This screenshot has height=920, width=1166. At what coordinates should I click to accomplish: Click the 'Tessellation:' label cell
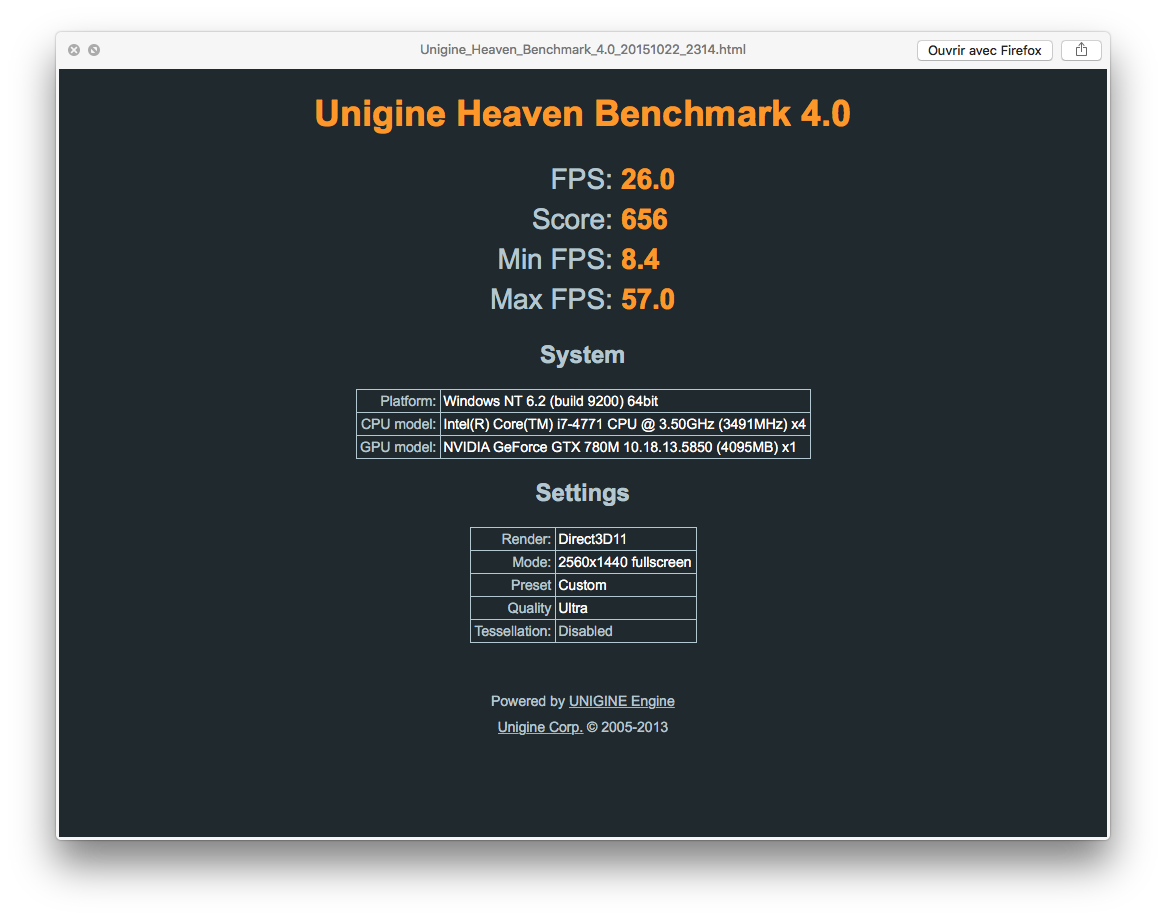[x=513, y=631]
